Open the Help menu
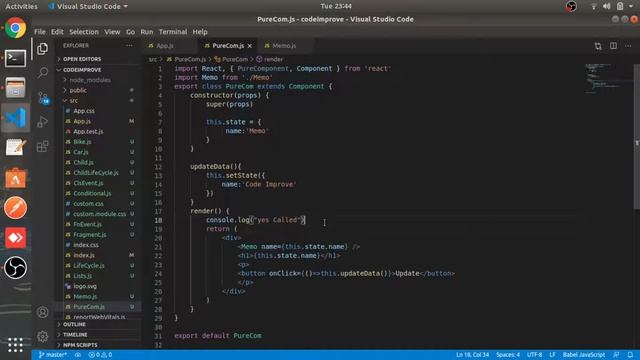The image size is (640, 360). pyautogui.click(x=200, y=32)
